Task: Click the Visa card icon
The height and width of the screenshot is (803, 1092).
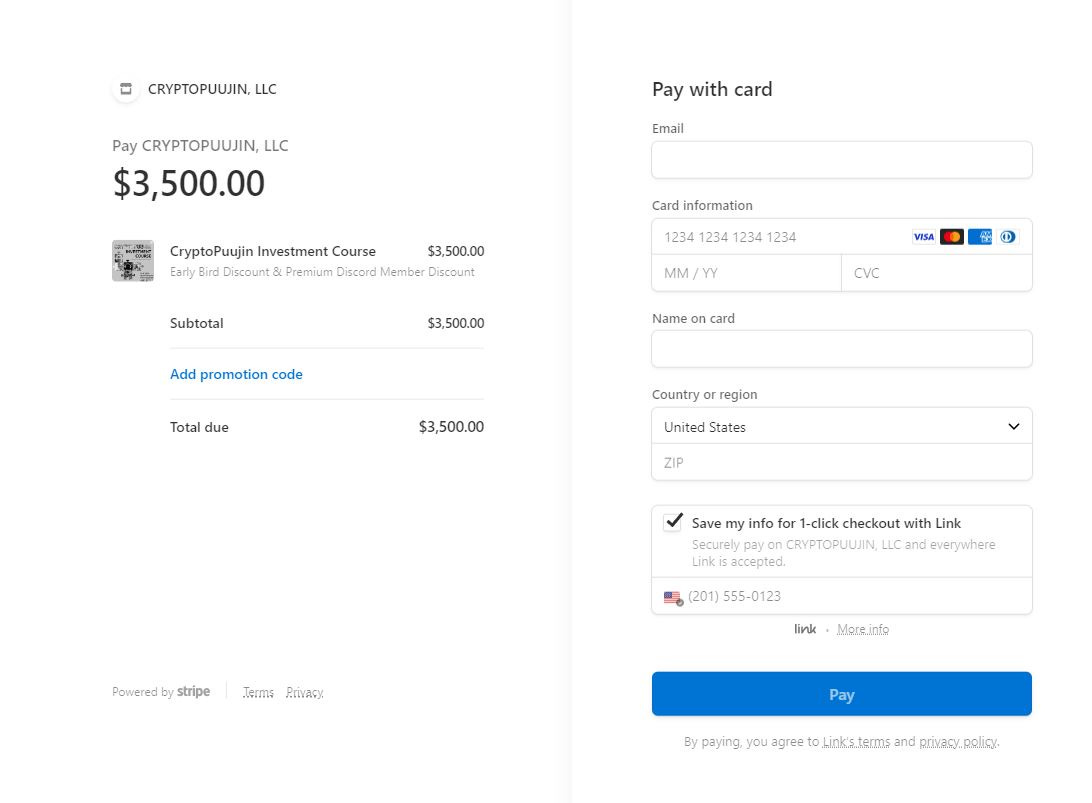Action: (923, 237)
